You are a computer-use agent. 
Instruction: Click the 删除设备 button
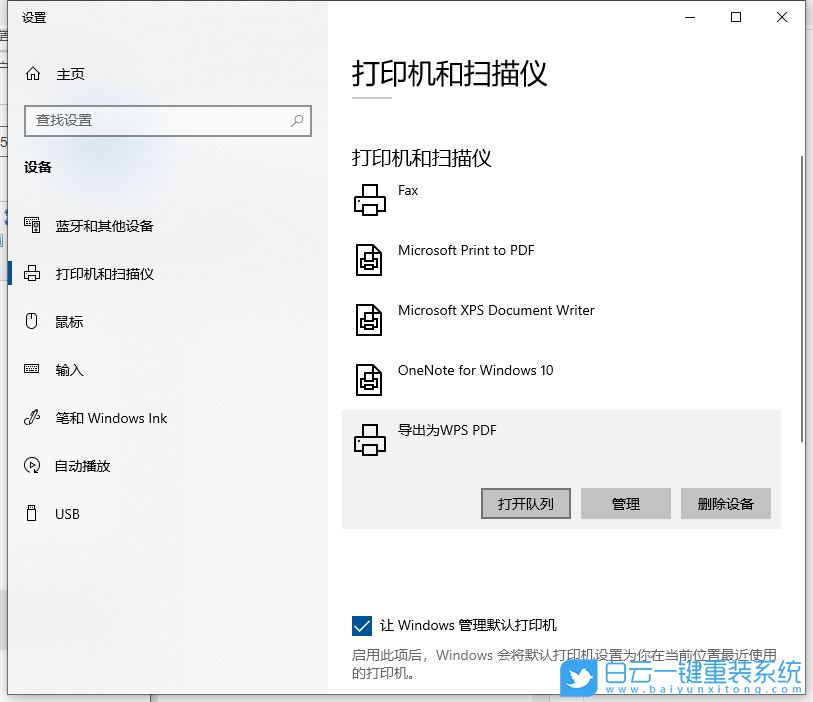pyautogui.click(x=726, y=503)
